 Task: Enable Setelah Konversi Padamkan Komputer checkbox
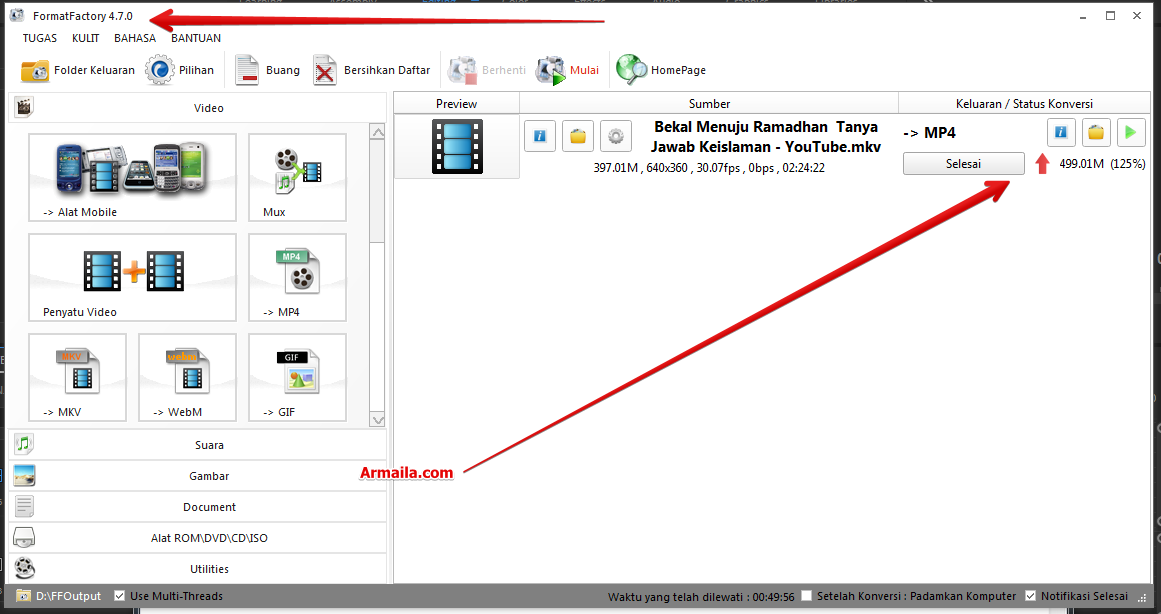tap(806, 595)
